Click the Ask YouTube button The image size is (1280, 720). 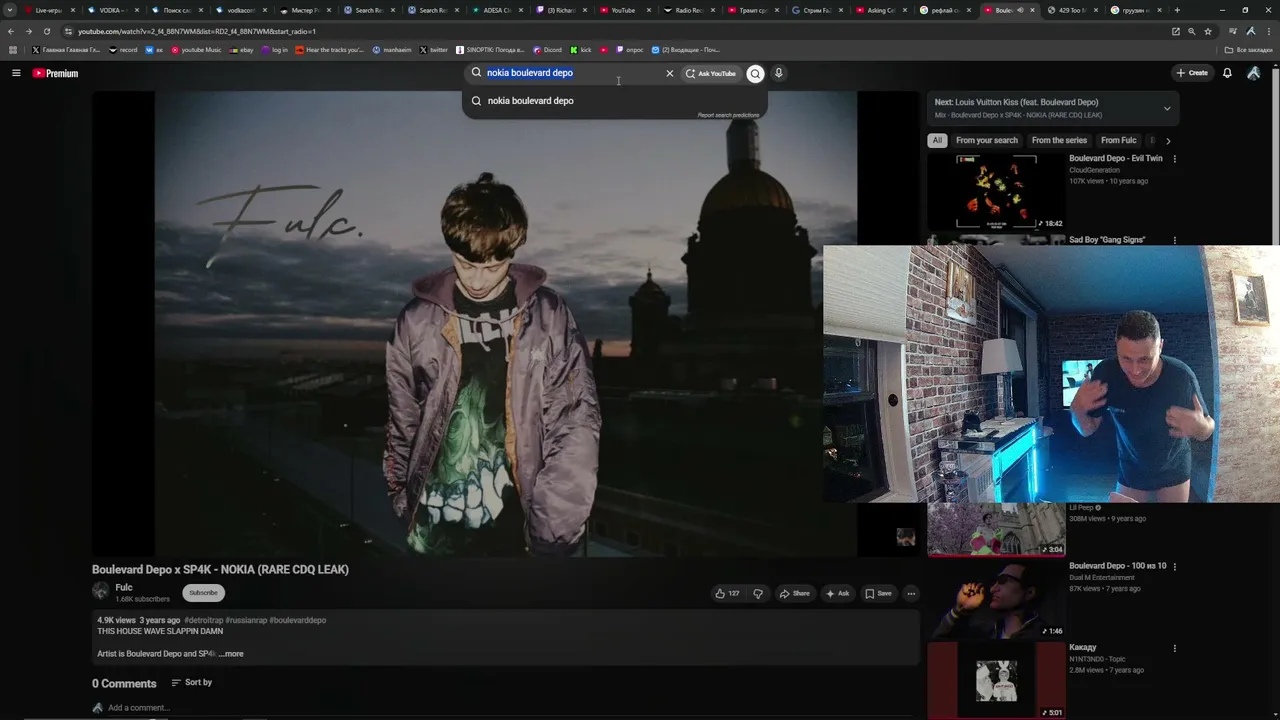711,73
